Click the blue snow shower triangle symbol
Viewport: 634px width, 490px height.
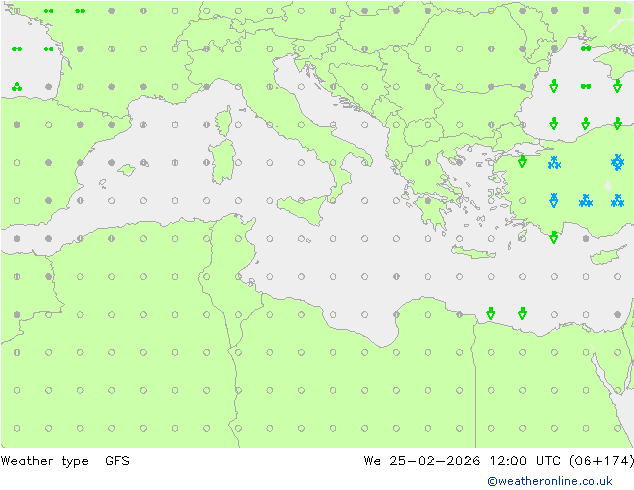coord(554,200)
